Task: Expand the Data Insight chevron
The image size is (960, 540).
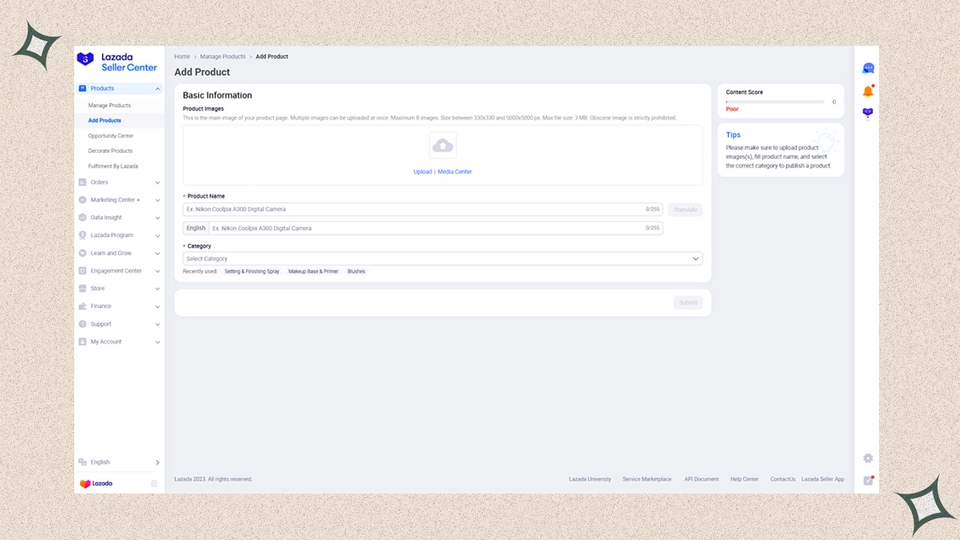Action: click(x=157, y=218)
